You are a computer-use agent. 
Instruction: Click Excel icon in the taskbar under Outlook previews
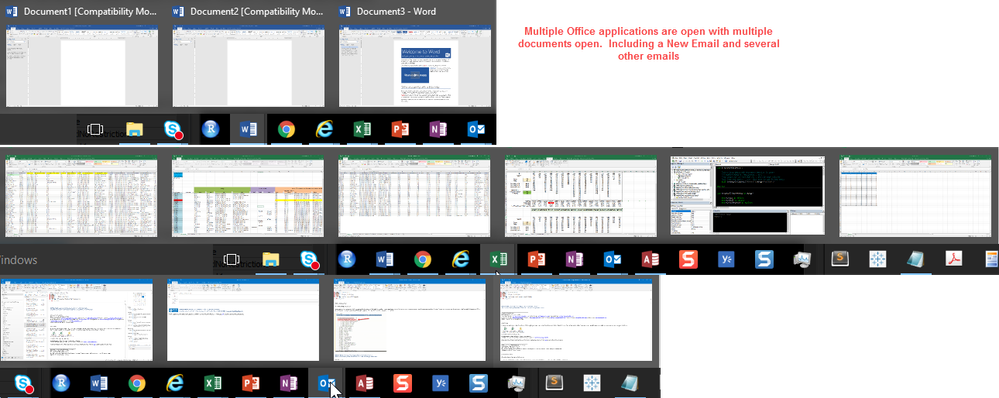[x=212, y=383]
